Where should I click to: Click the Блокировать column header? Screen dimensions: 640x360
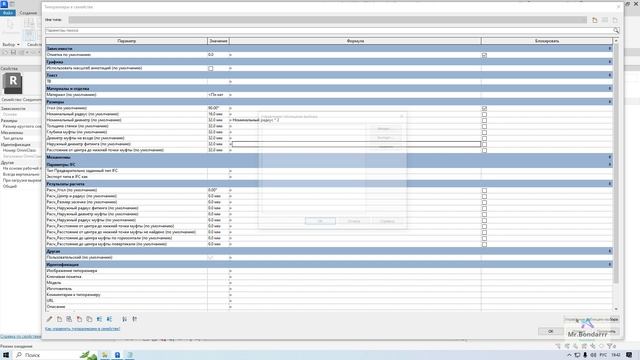pyautogui.click(x=547, y=41)
